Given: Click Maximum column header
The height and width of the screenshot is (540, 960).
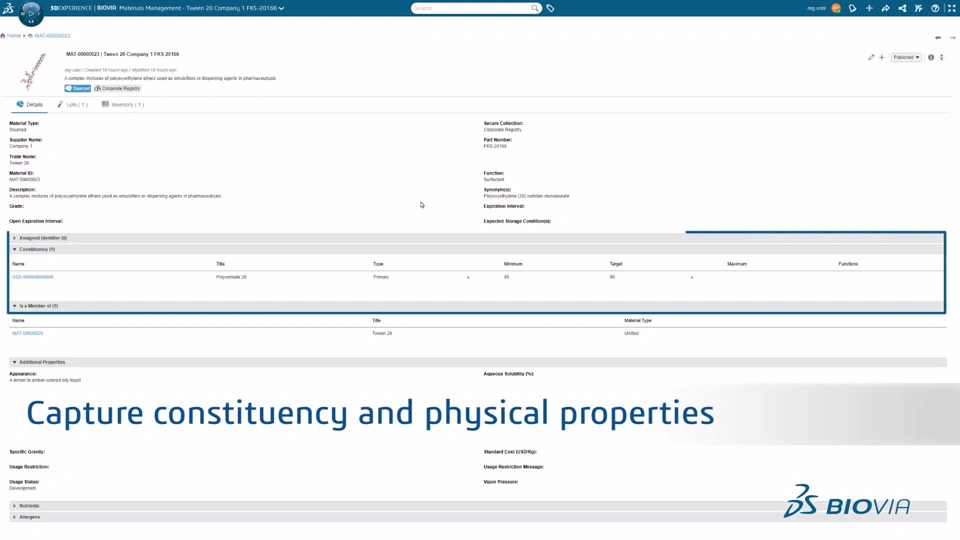Looking at the screenshot, I should [x=737, y=264].
